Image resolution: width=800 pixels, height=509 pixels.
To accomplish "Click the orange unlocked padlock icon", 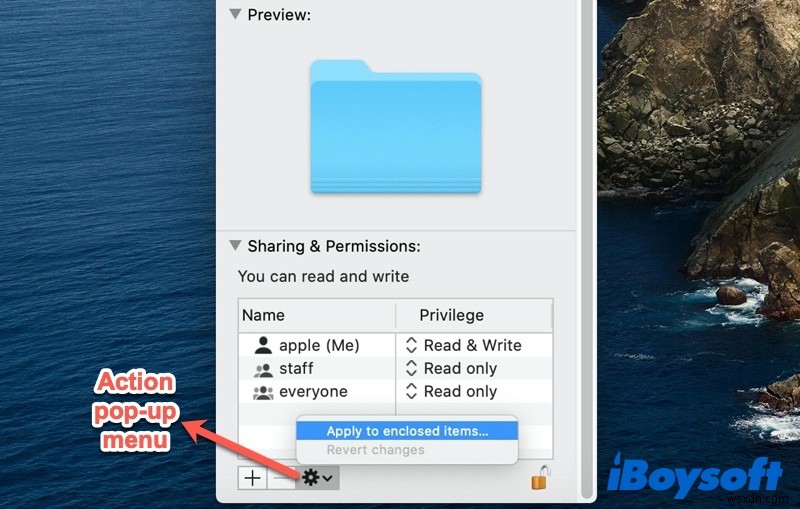I will click(x=541, y=478).
